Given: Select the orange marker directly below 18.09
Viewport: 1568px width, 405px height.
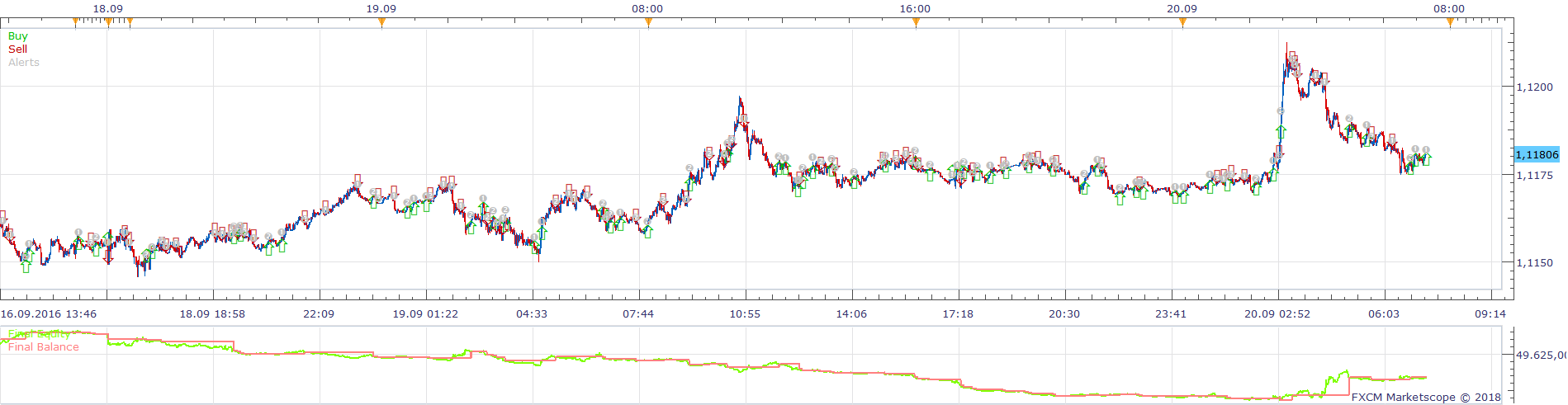Looking at the screenshot, I should pyautogui.click(x=108, y=22).
